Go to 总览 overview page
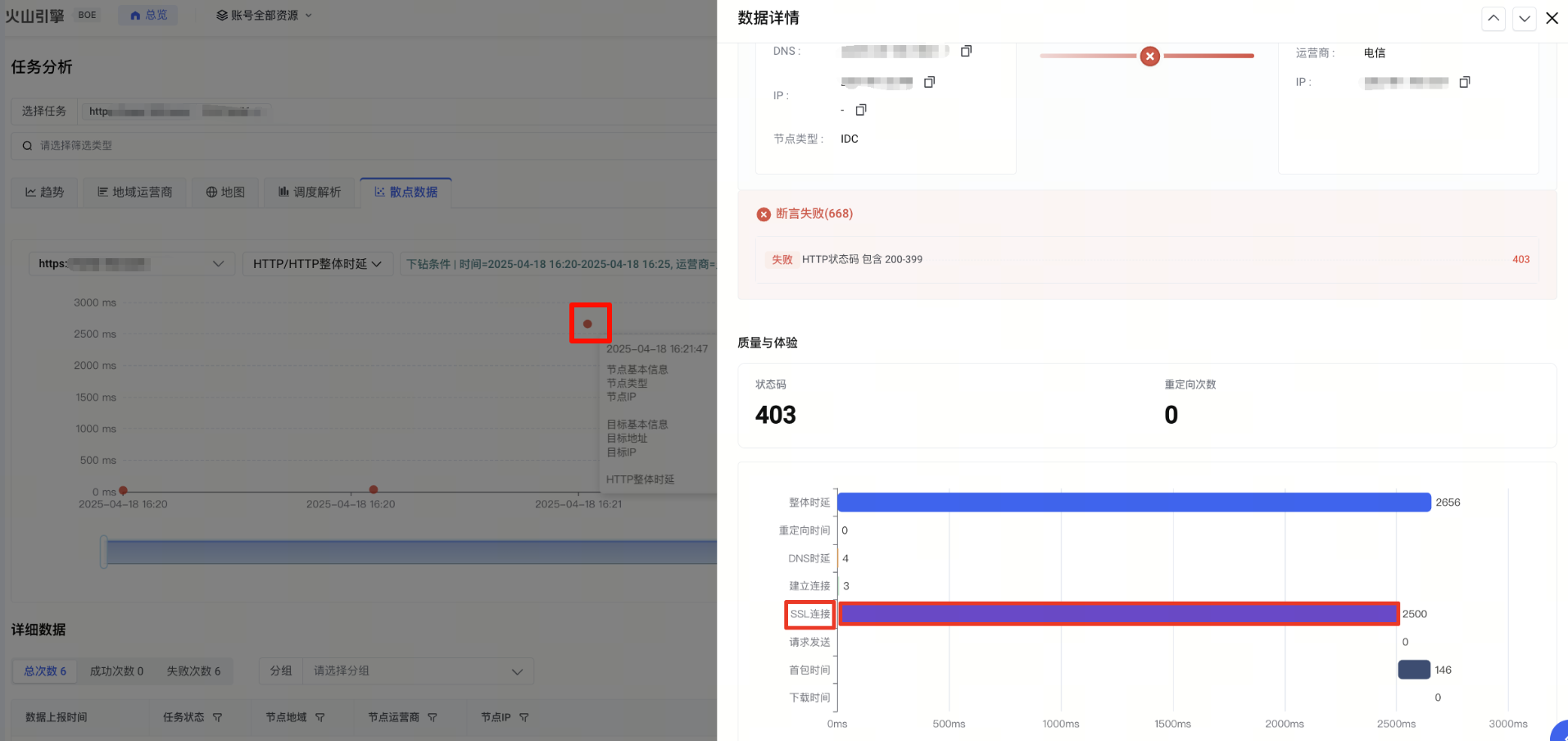This screenshot has width=1568, height=741. [148, 16]
